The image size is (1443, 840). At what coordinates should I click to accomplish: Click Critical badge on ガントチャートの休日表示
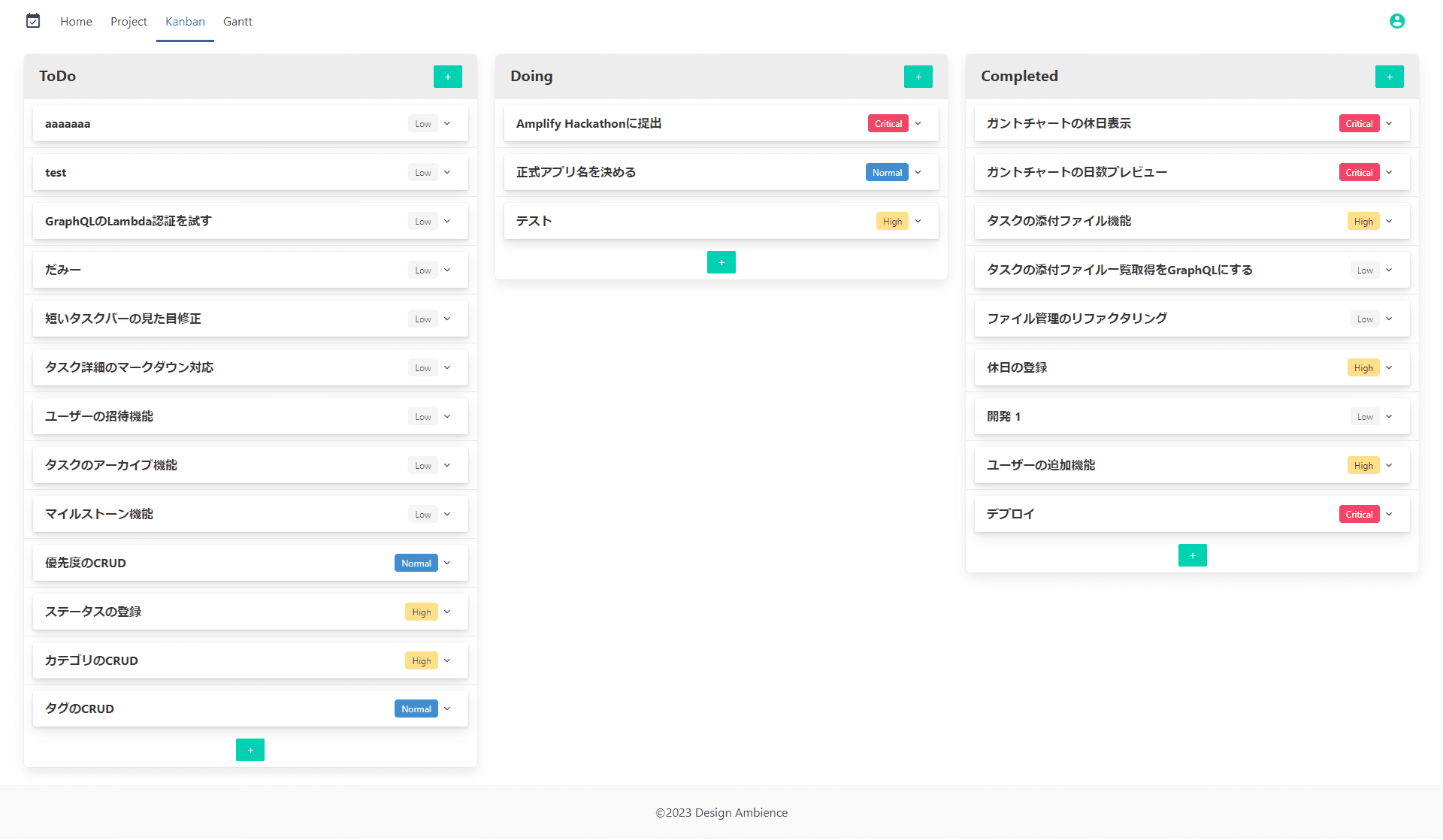tap(1358, 124)
